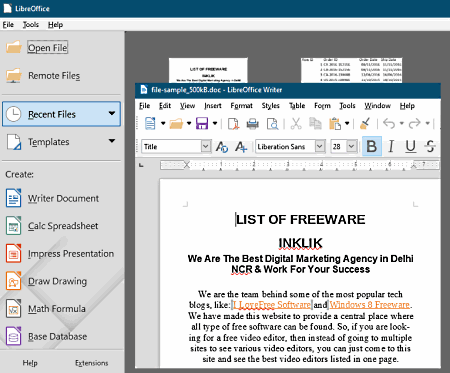Open the Writer Styles menu
The image size is (450, 373).
(x=270, y=106)
